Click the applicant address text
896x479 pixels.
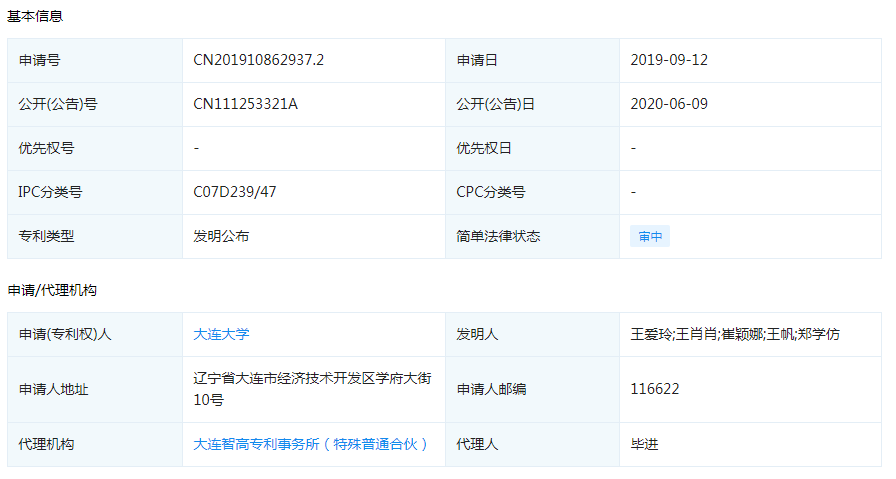click(x=312, y=389)
